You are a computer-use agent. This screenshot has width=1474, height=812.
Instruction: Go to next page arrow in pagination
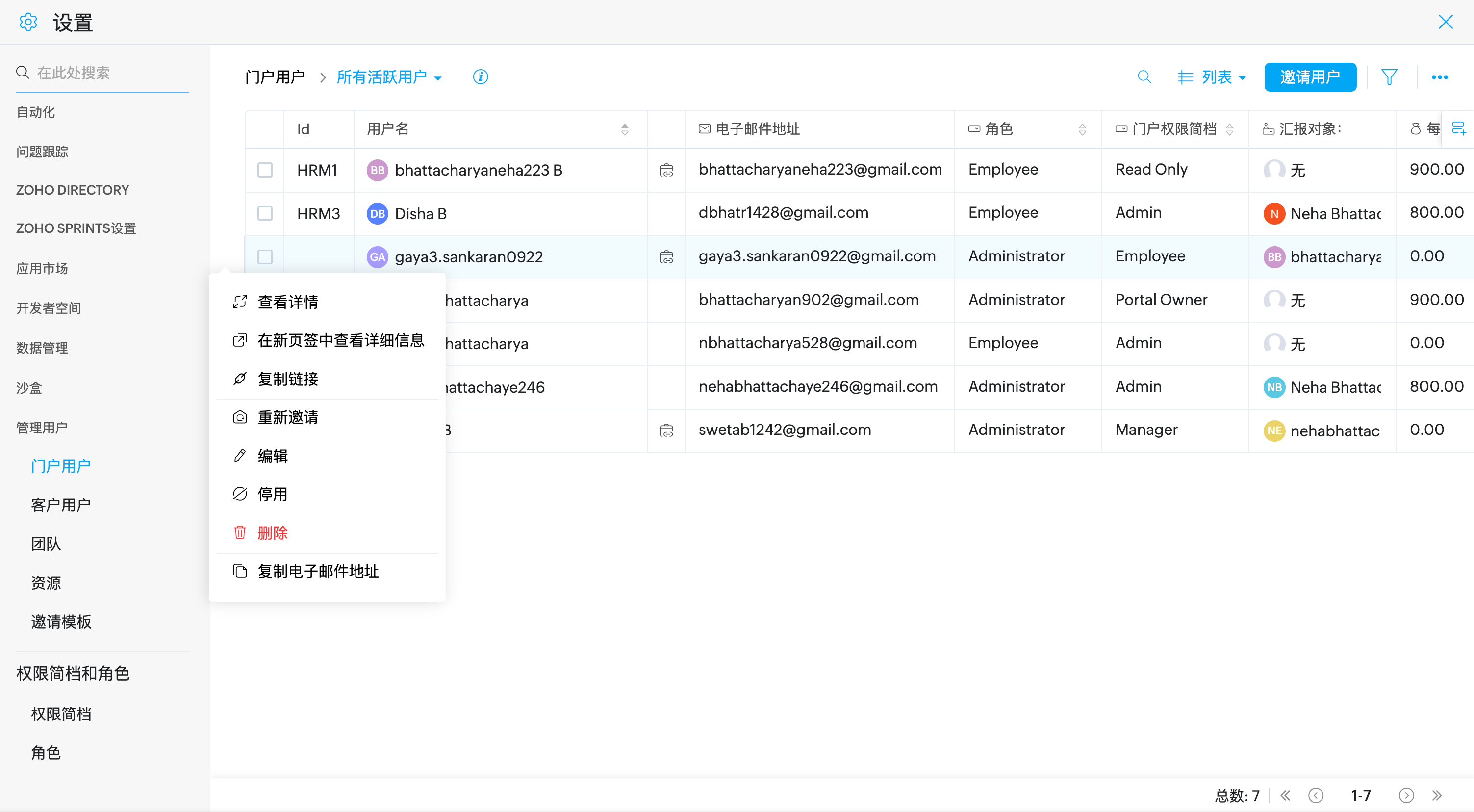click(x=1406, y=795)
